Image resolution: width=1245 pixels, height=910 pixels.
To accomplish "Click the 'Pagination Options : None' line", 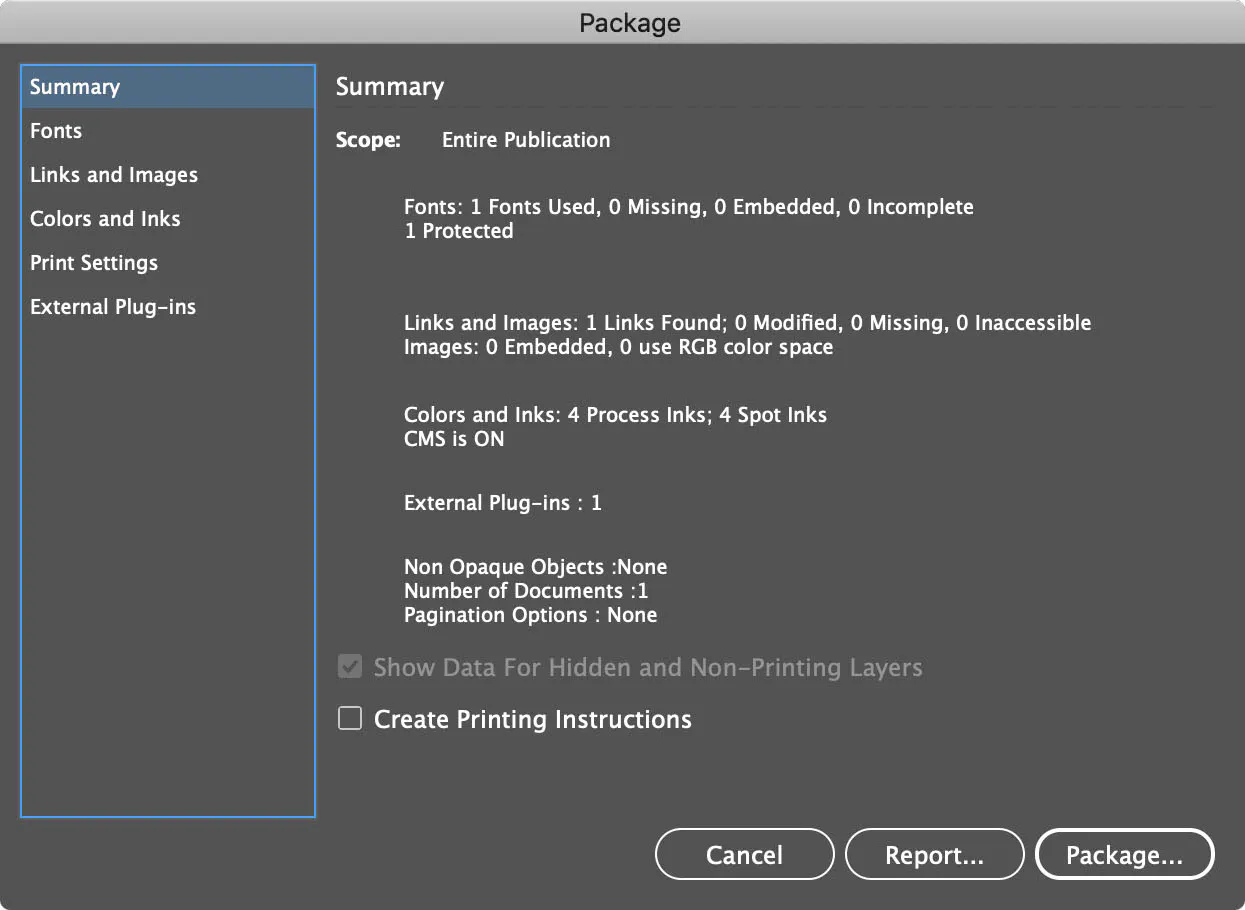I will (531, 615).
